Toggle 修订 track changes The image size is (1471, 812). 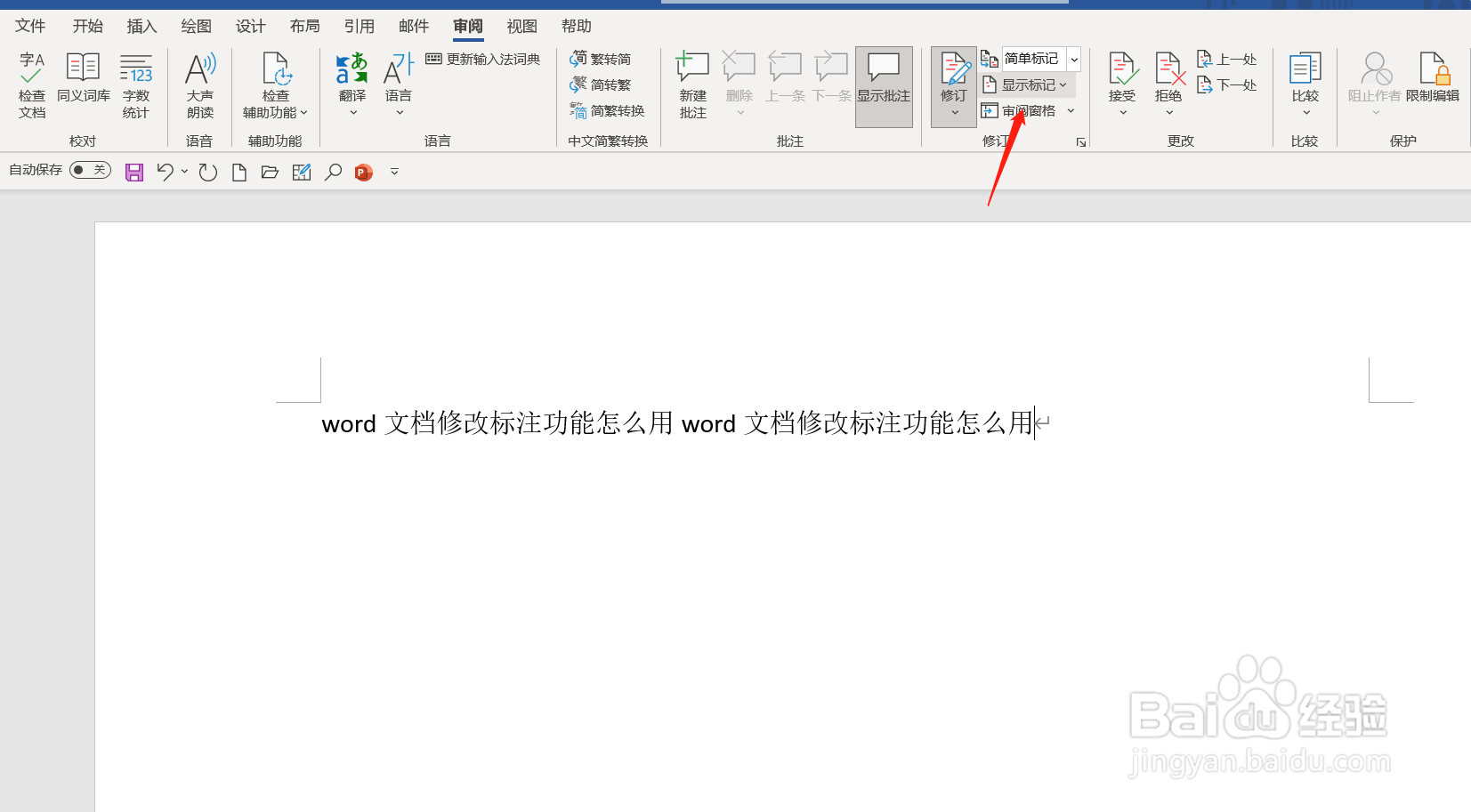954,75
